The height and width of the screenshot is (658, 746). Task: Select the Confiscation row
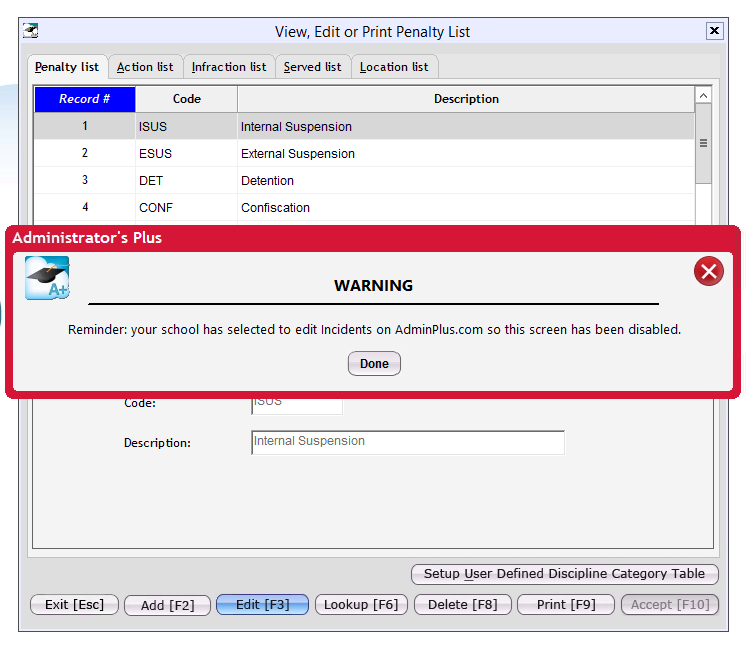click(x=364, y=207)
